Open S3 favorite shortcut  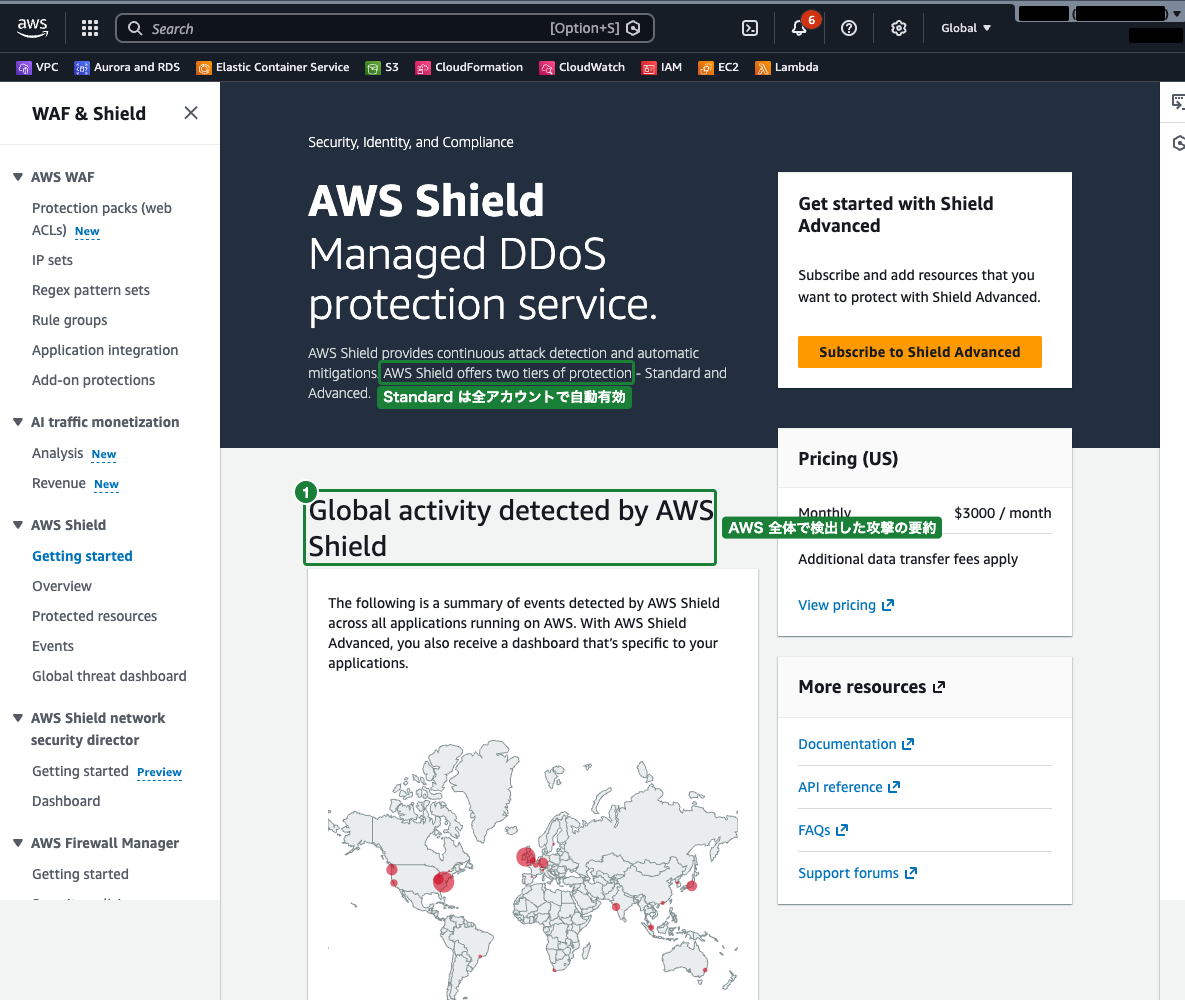click(x=382, y=67)
